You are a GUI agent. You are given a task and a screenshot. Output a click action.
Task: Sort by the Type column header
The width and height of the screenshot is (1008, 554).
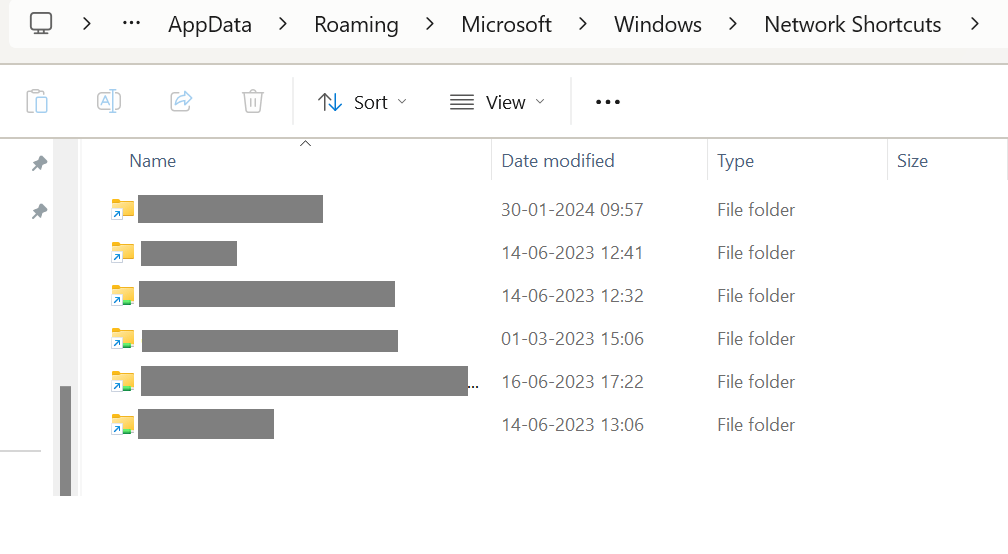(735, 161)
